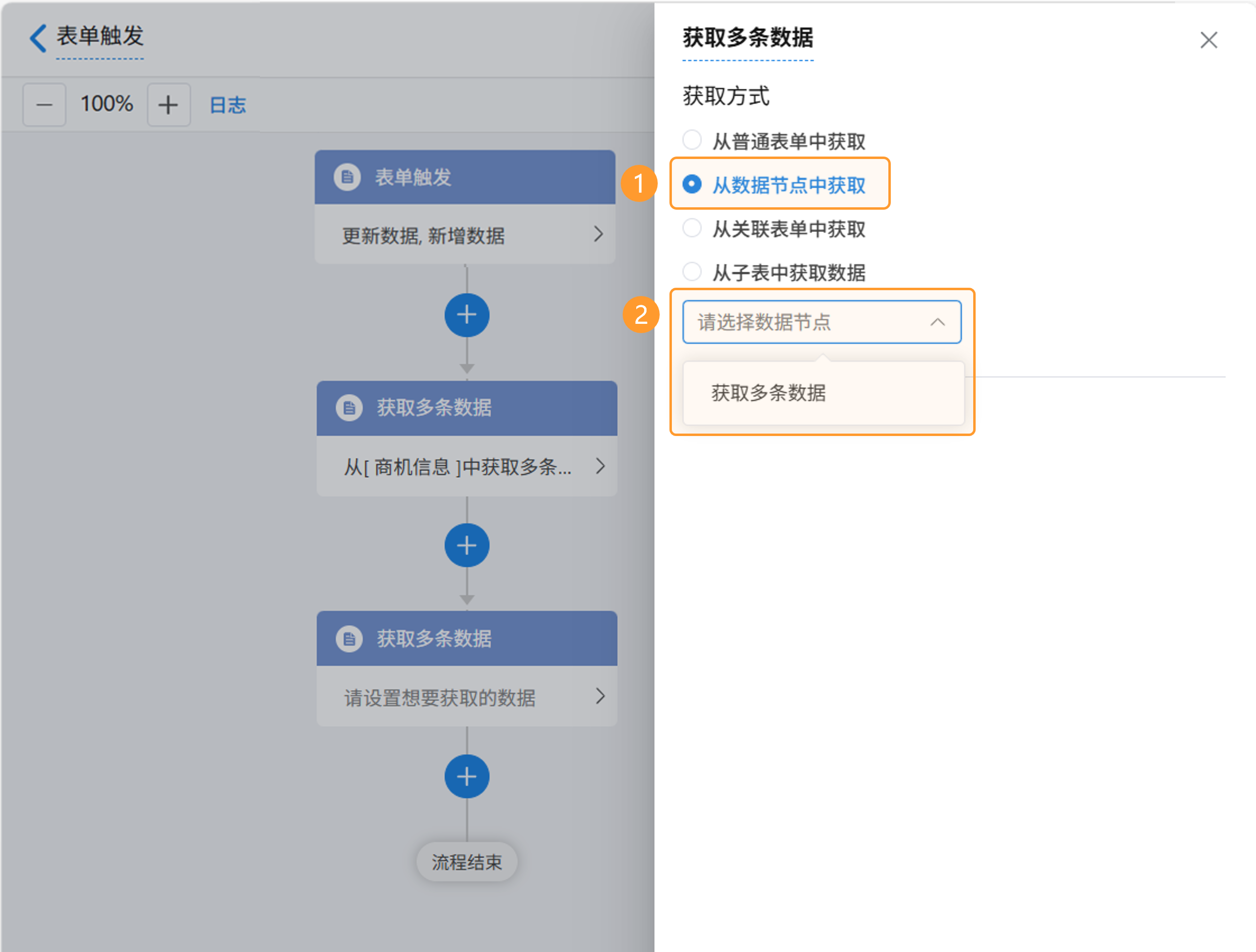
Task: Click the 流程结束 end node
Action: tap(466, 862)
